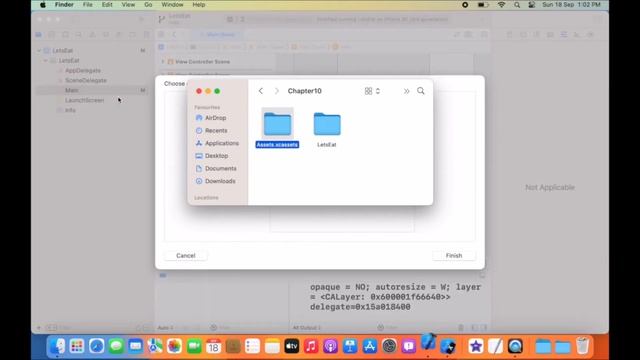
Task: Open the Finder view options stepper arrows
Action: pos(378,91)
